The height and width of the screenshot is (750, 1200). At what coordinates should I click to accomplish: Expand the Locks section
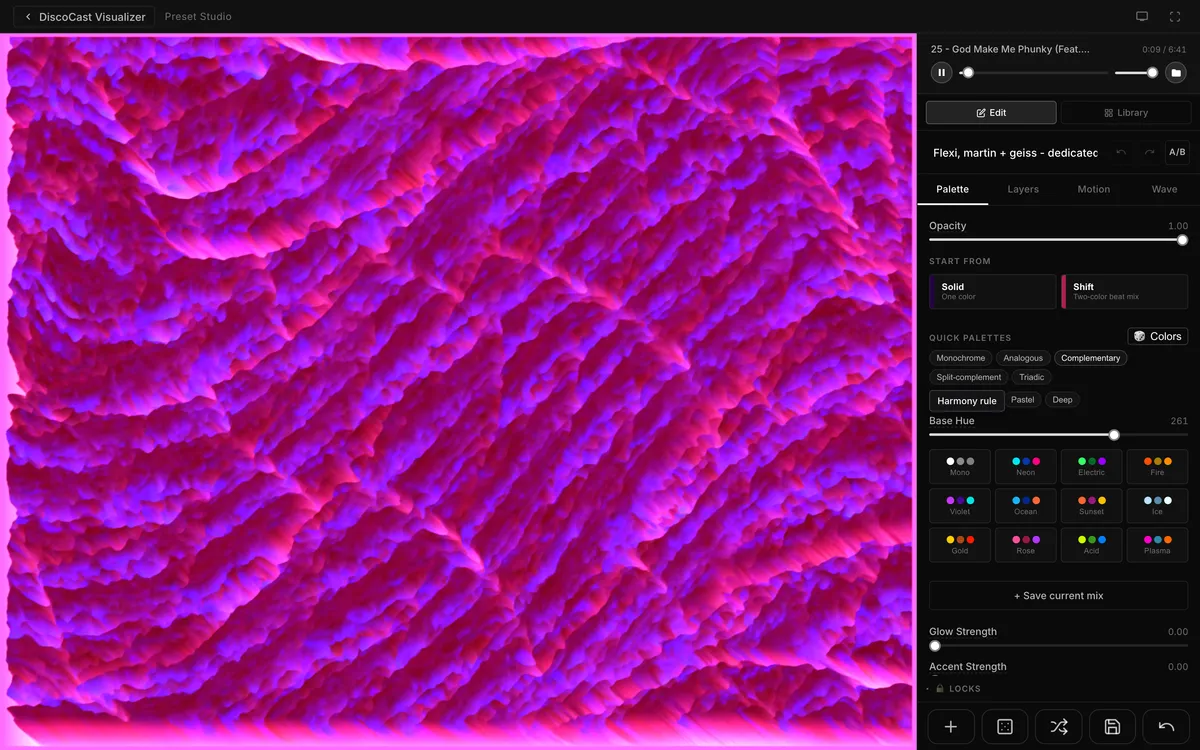click(x=958, y=689)
